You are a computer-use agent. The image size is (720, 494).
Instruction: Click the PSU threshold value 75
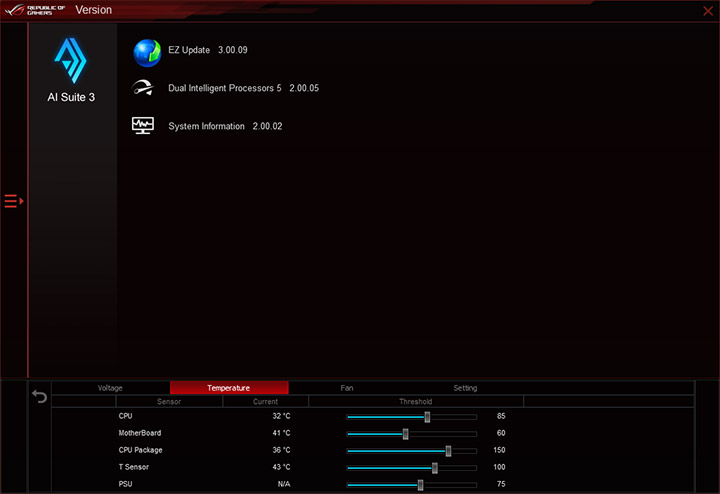[x=501, y=484]
